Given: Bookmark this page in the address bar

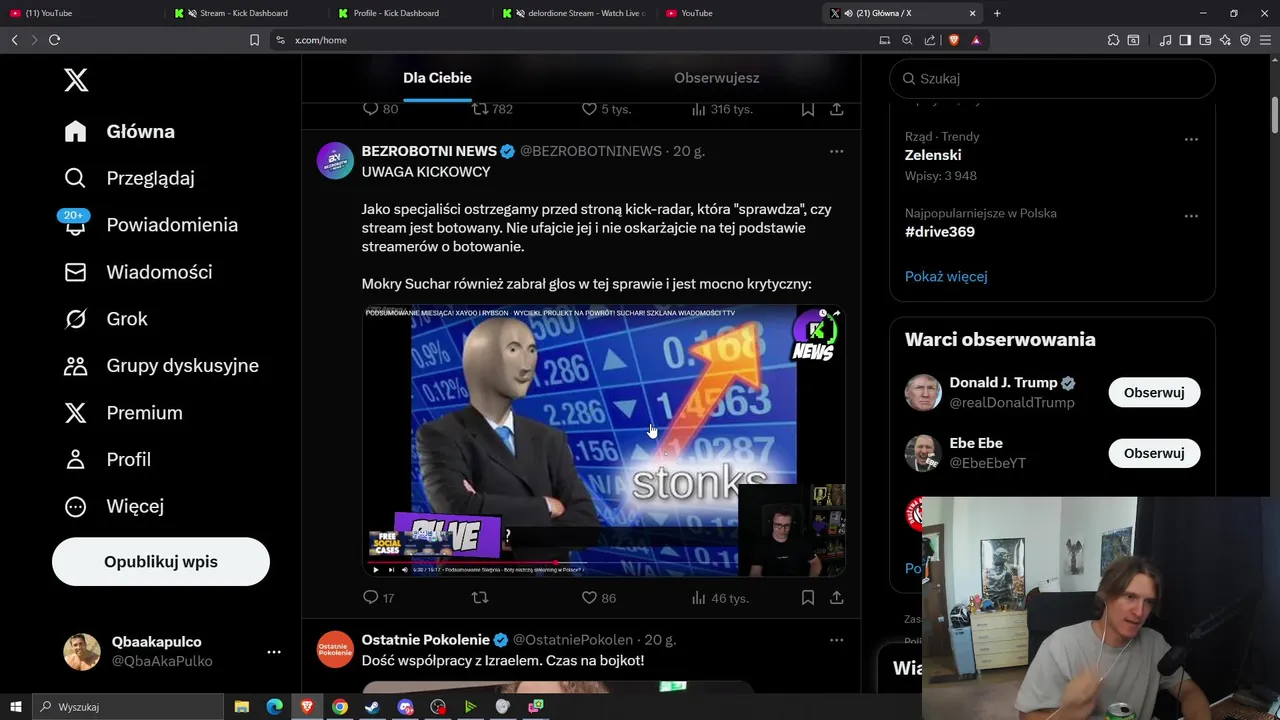Looking at the screenshot, I should (254, 40).
